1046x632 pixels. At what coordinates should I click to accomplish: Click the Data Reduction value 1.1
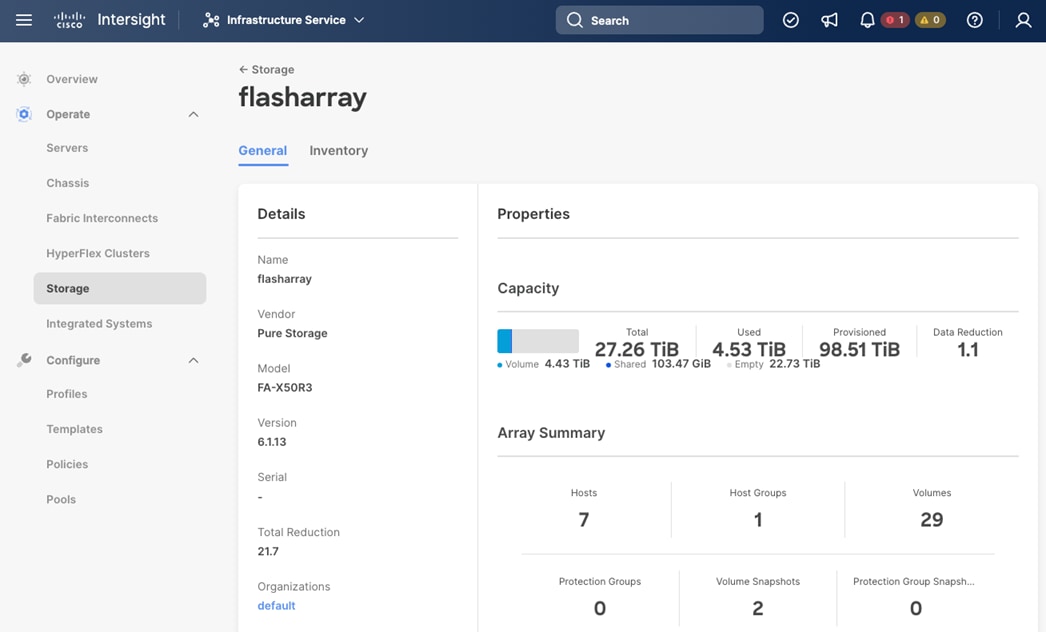tap(968, 349)
